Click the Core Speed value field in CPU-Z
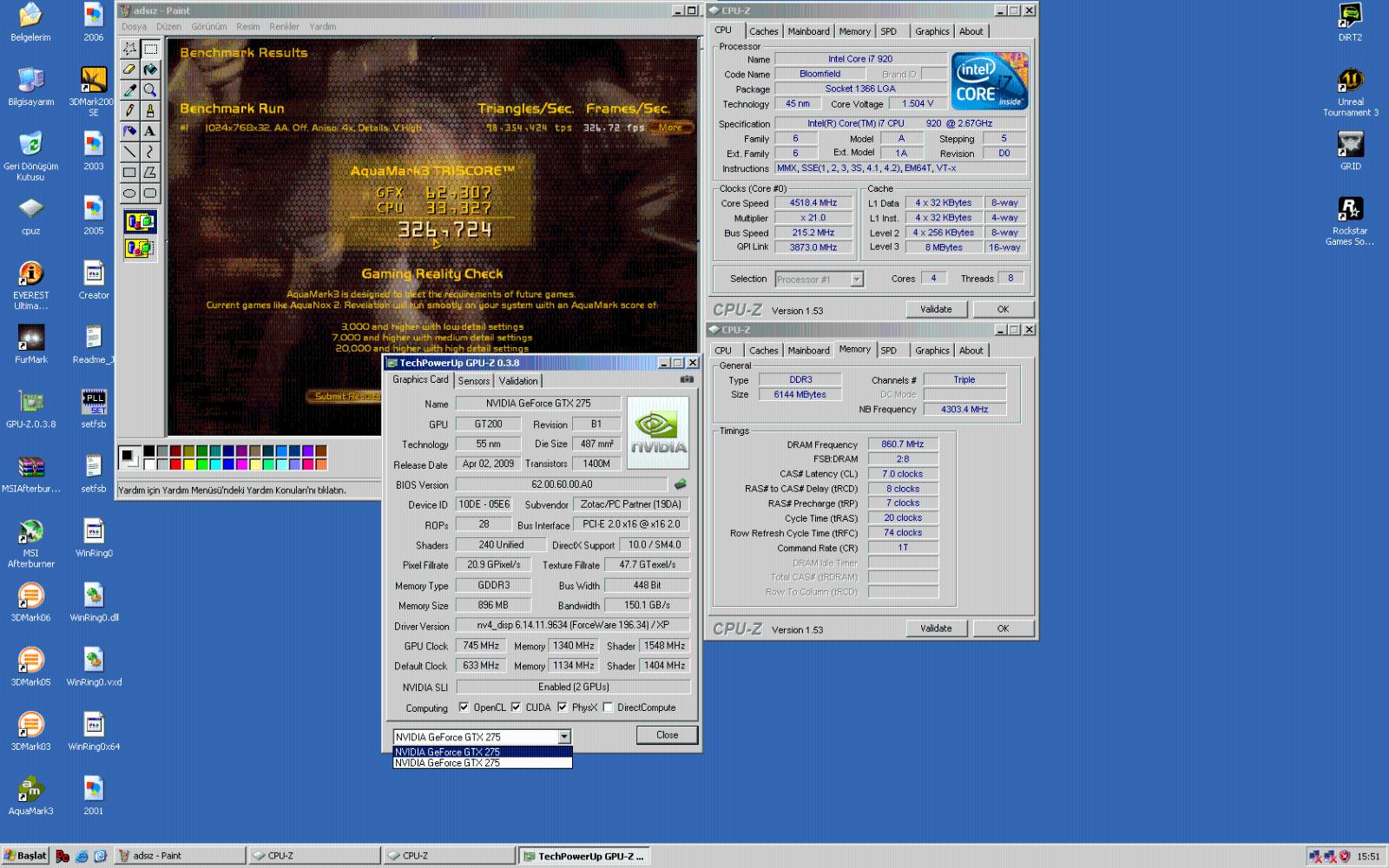1389x868 pixels. coord(813,203)
